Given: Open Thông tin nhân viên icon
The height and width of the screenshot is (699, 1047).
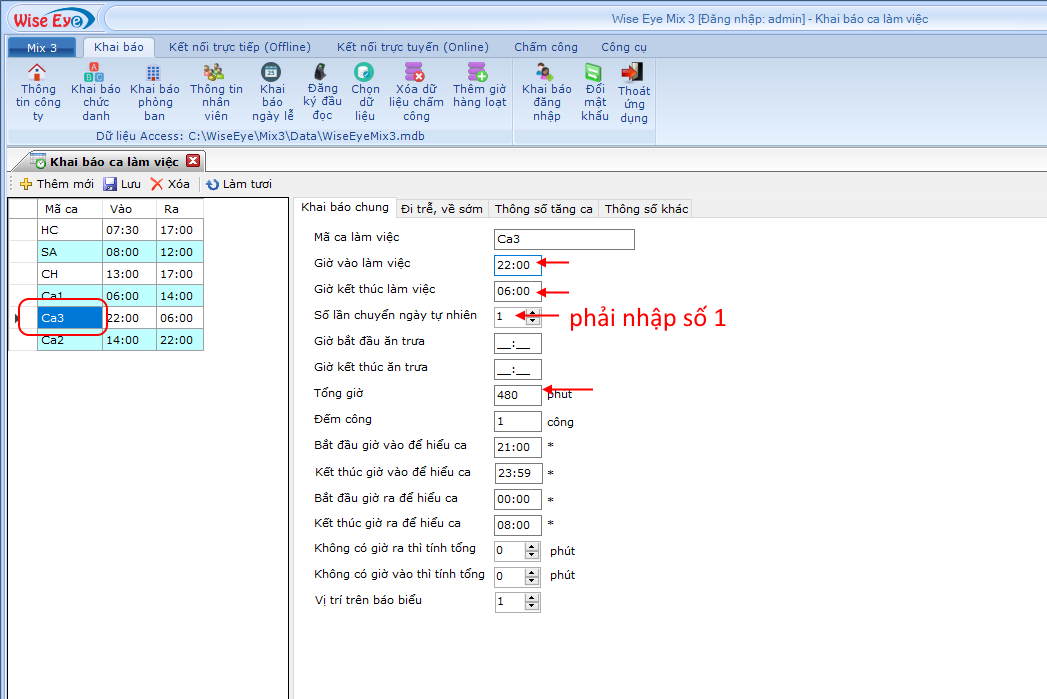Looking at the screenshot, I should (x=214, y=73).
